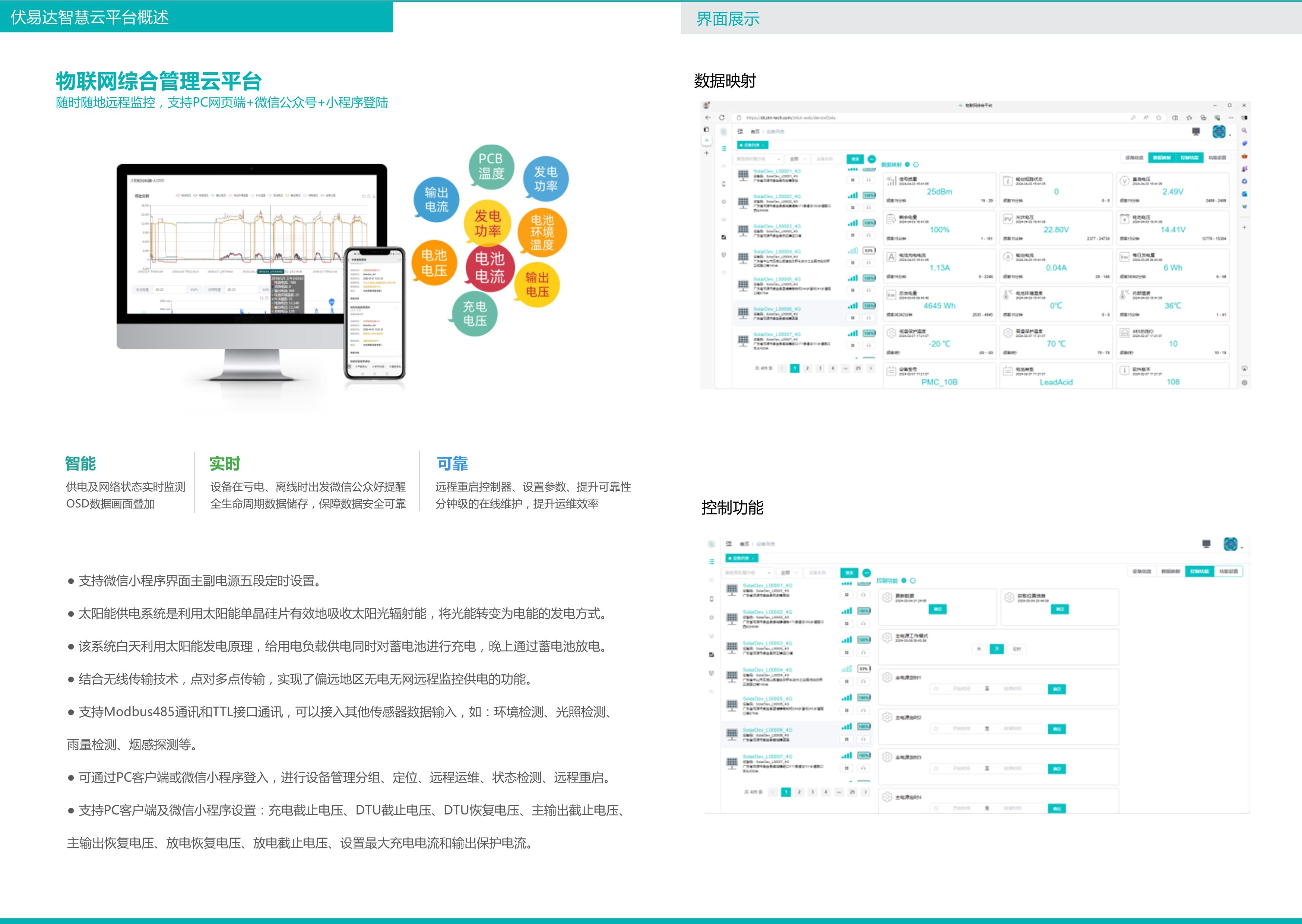Select the 关 mode option in lower screenshot
Image resolution: width=1302 pixels, height=924 pixels.
(978, 649)
